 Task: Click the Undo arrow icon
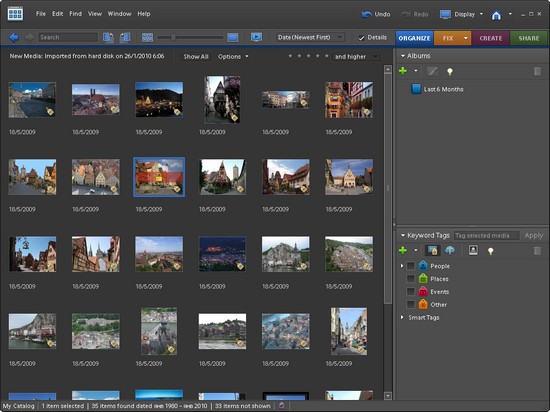[x=367, y=14]
